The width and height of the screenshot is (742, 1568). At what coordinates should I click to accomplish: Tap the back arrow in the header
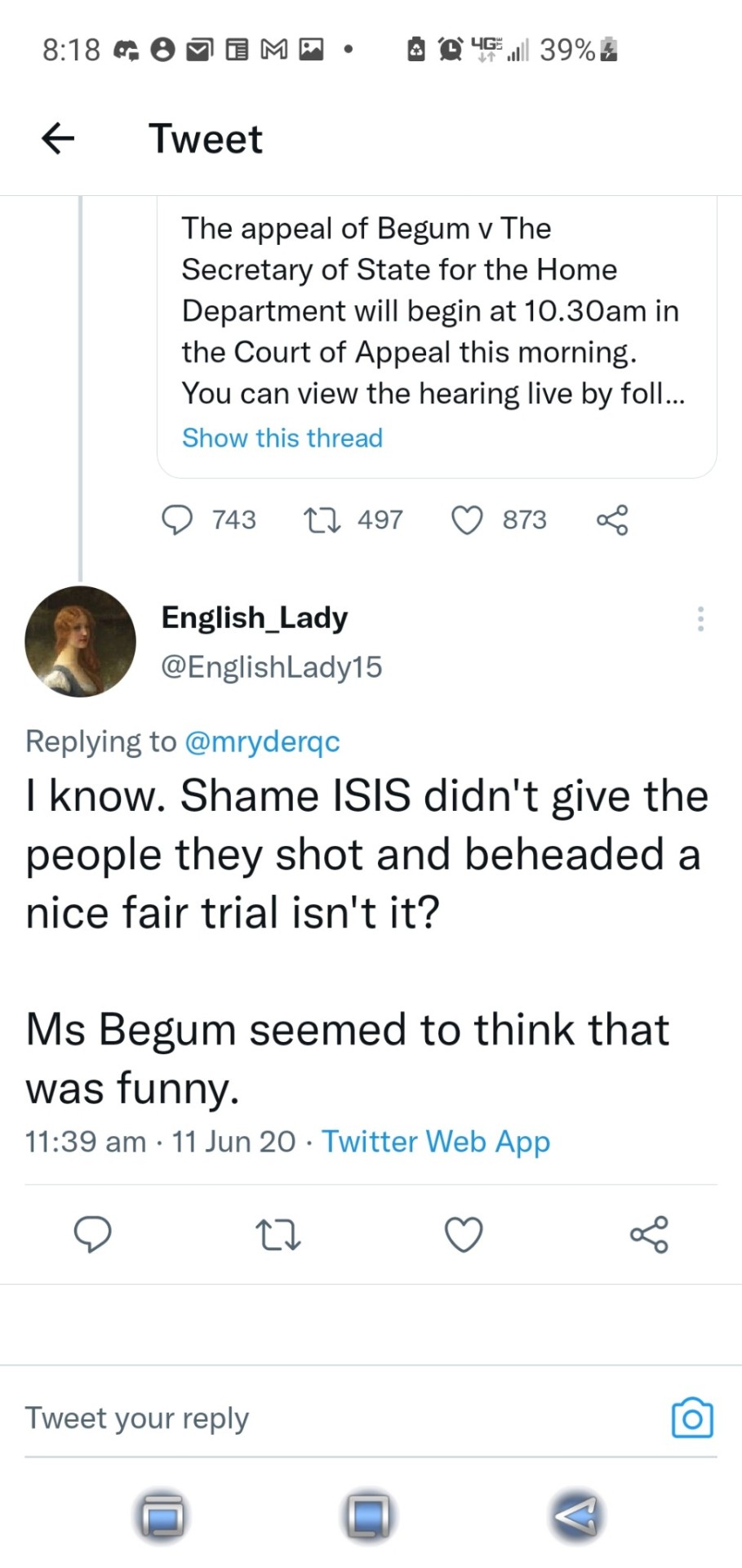coord(58,138)
